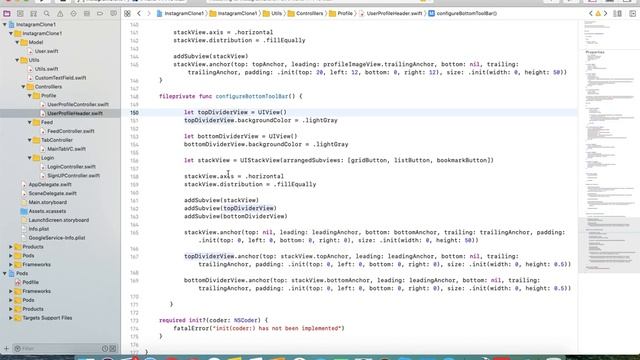Open SignUPController.swift
Screen dimensions: 640x360
coord(70,176)
